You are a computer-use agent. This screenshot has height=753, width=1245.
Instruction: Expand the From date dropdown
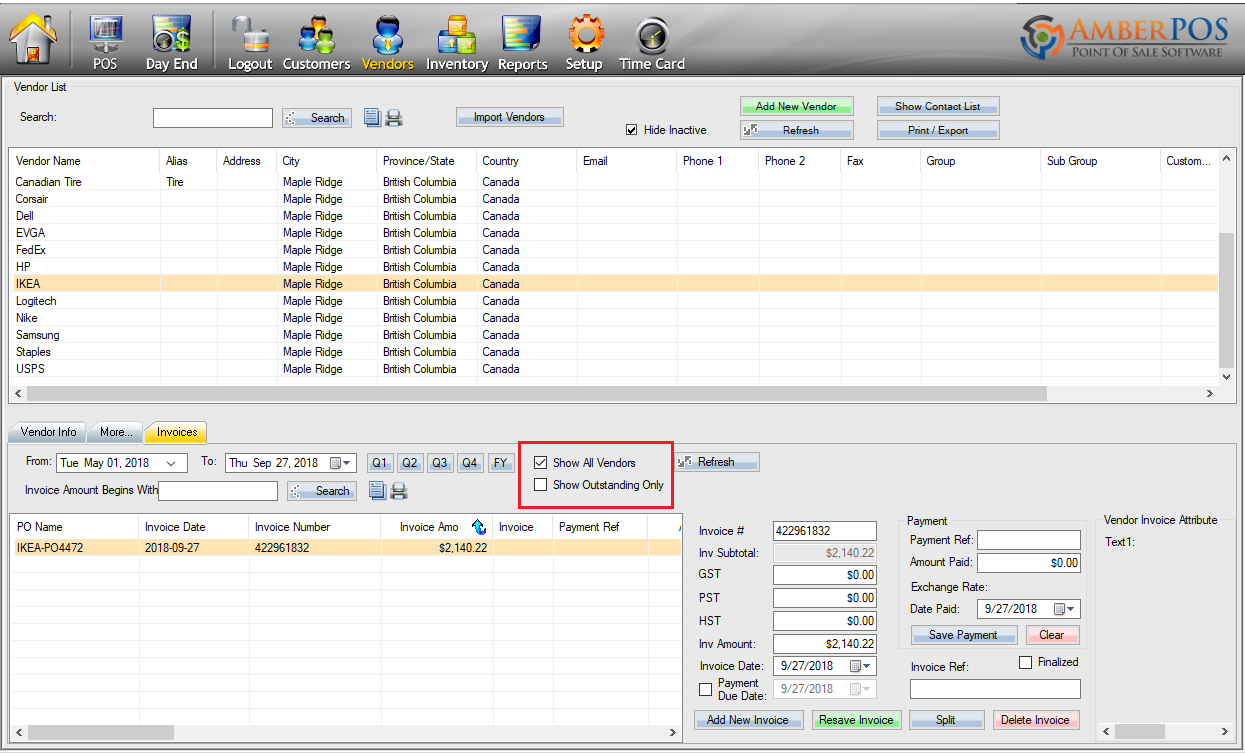pos(174,463)
